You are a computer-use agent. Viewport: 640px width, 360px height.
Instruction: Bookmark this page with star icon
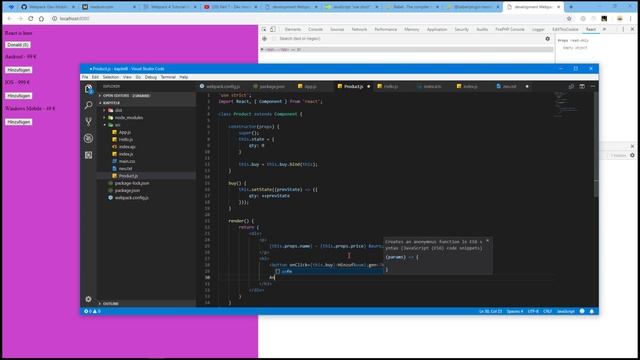point(569,19)
